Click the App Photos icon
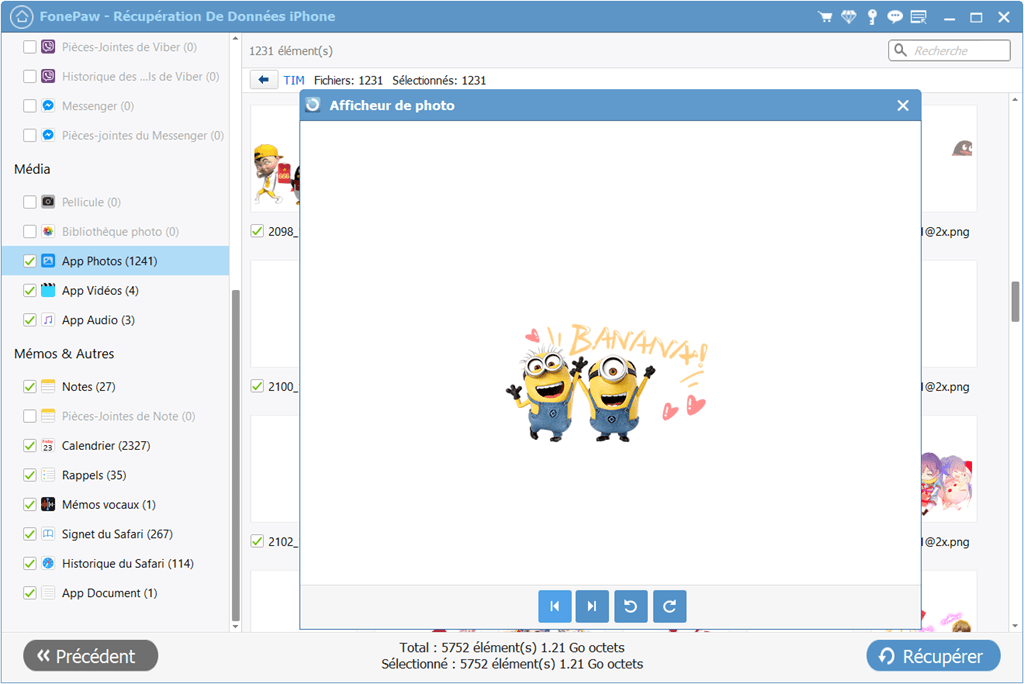1024x684 pixels. [48, 261]
